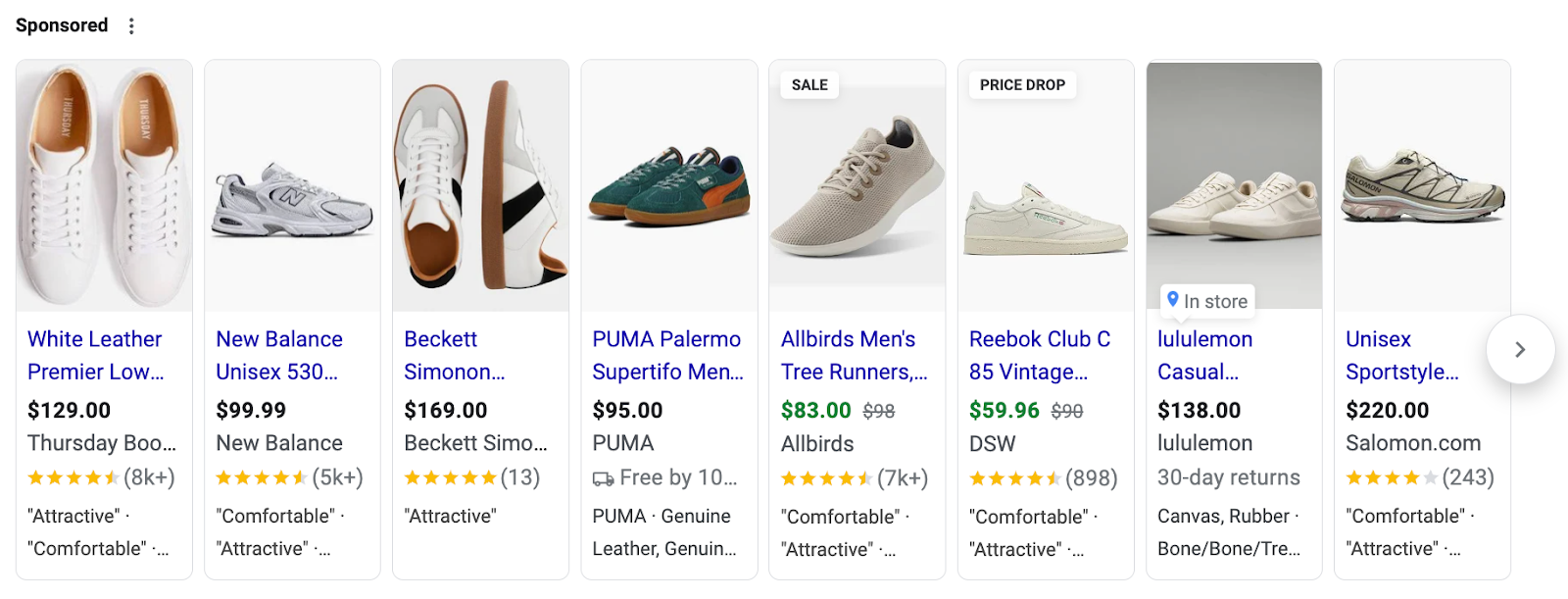
Task: Open the White Leather Premier Low product link
Action: (x=95, y=355)
